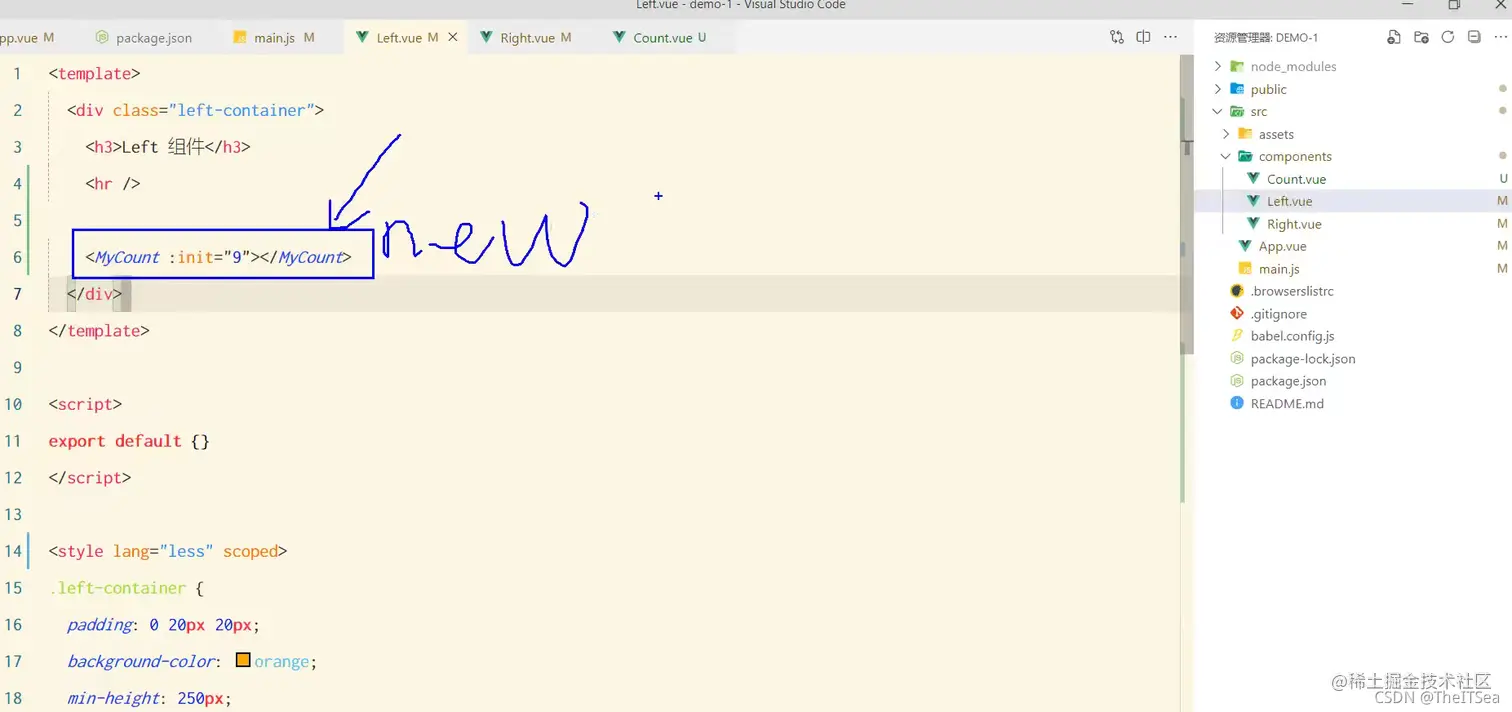Screen dimensions: 1512x712
Task: Click the "less" lang value on line 14
Action: [x=186, y=551]
